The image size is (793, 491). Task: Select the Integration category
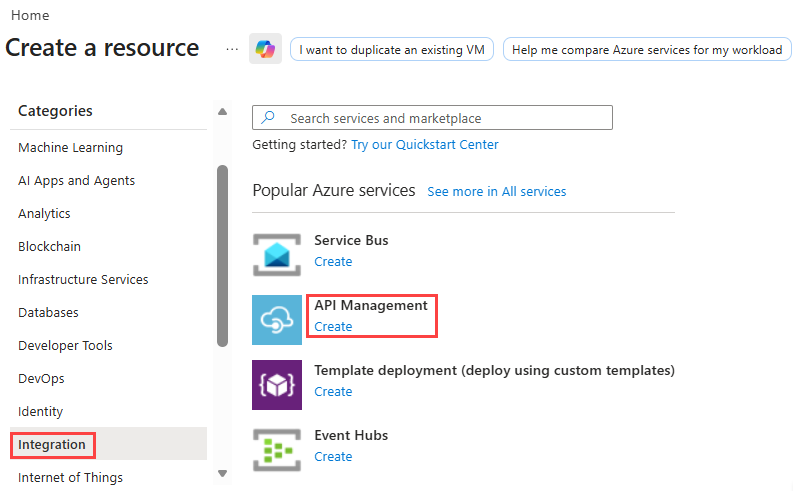click(x=52, y=444)
